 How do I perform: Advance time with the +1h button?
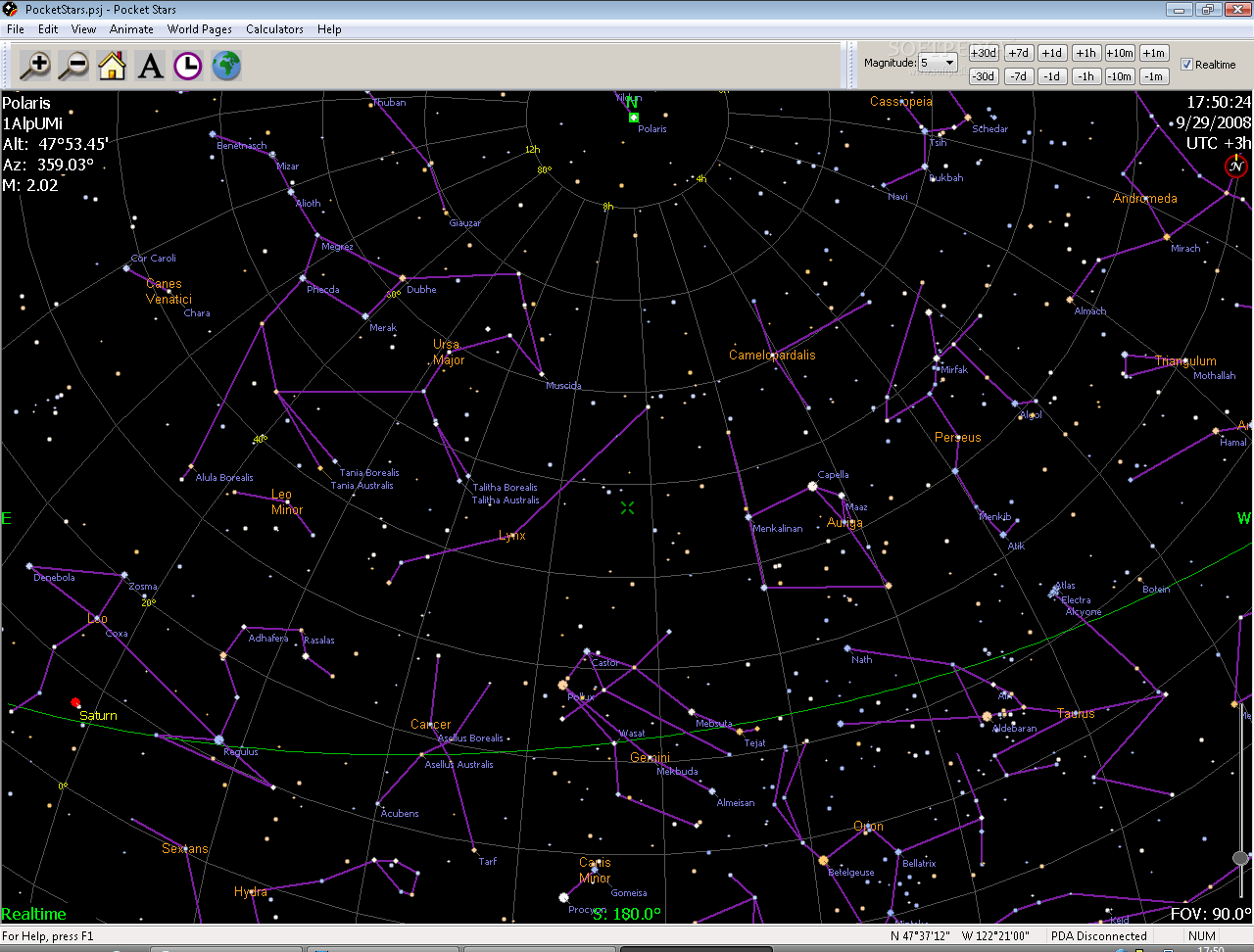[1085, 53]
